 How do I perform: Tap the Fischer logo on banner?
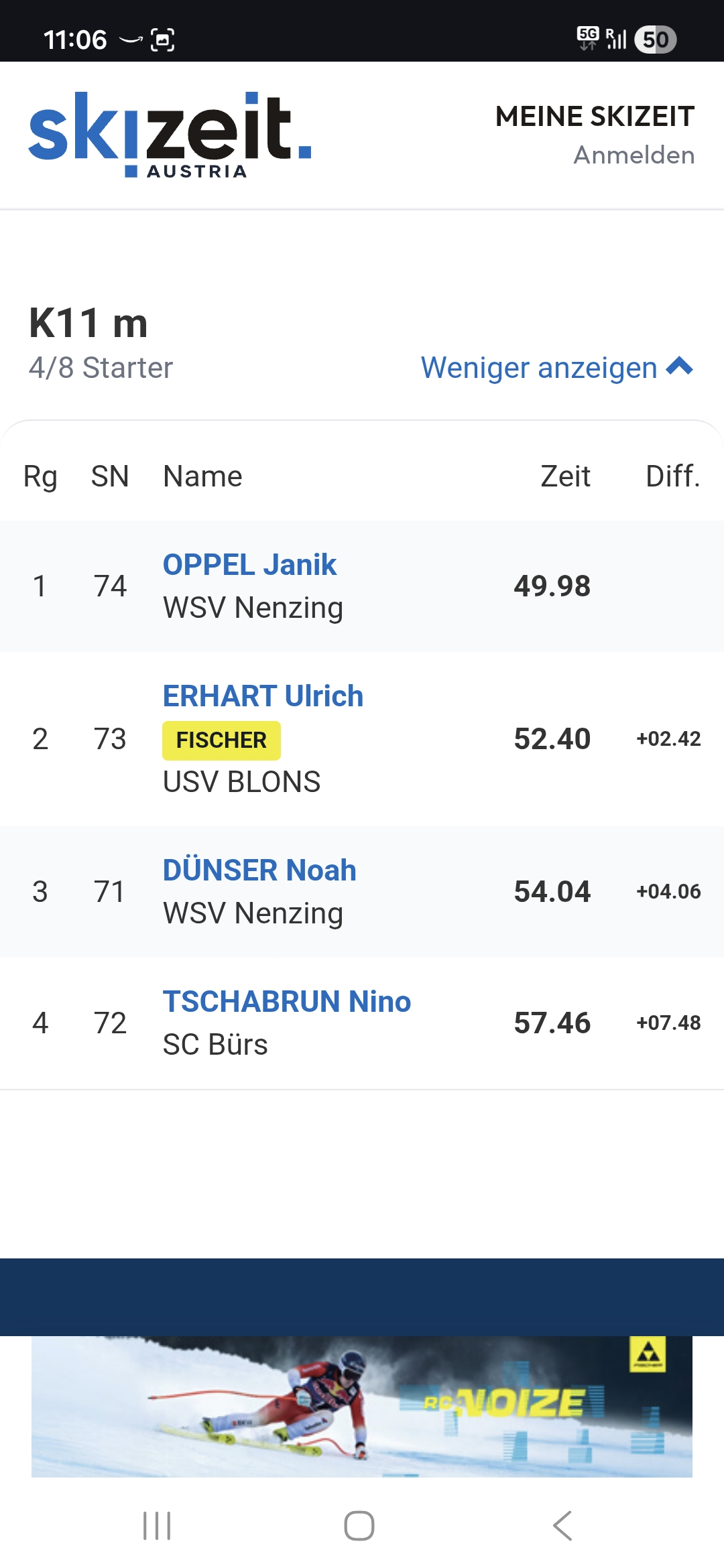pyautogui.click(x=647, y=1354)
